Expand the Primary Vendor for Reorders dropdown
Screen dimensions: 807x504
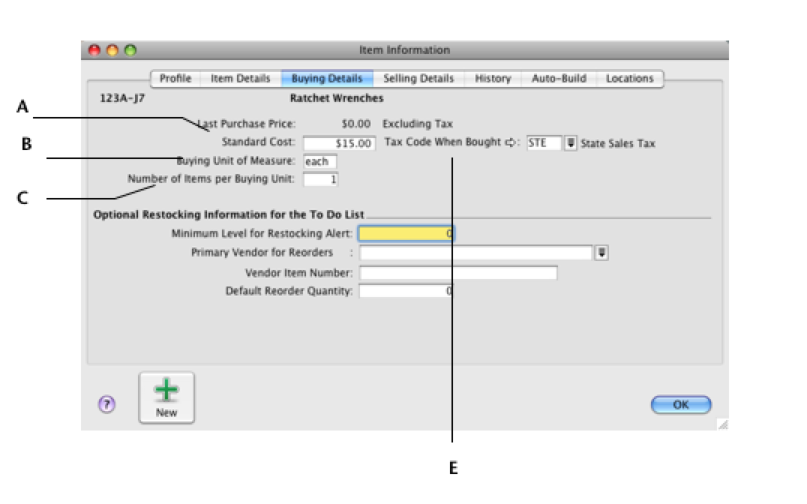tap(601, 253)
